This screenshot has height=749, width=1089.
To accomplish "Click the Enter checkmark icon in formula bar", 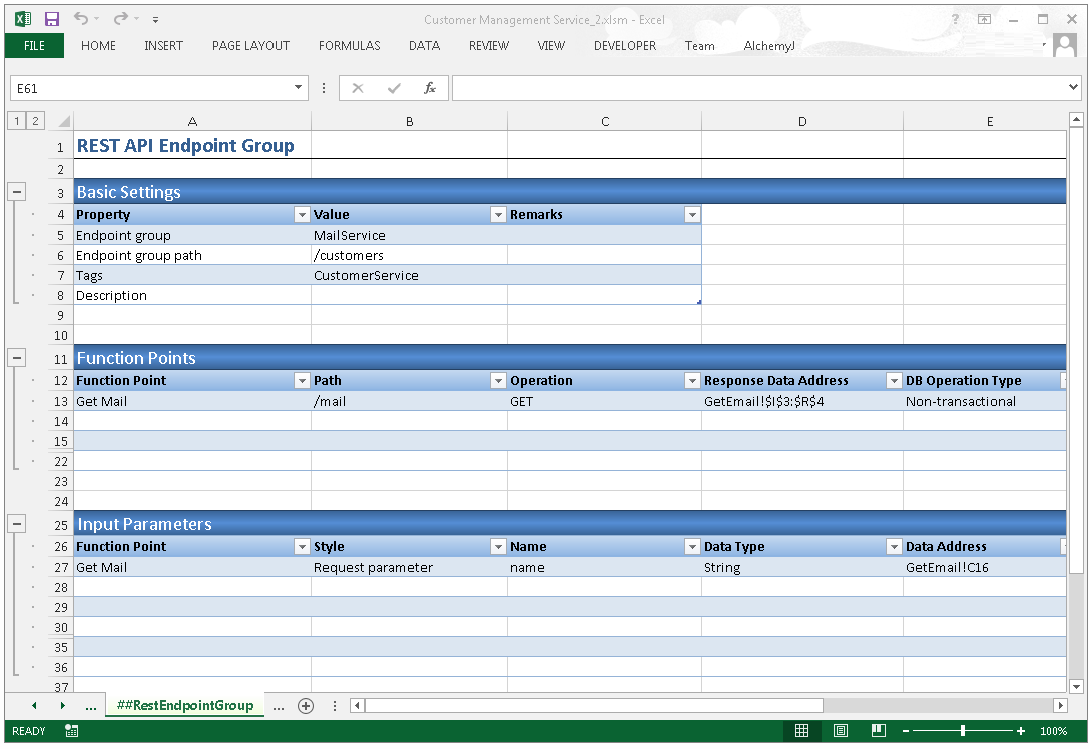I will click(x=394, y=88).
